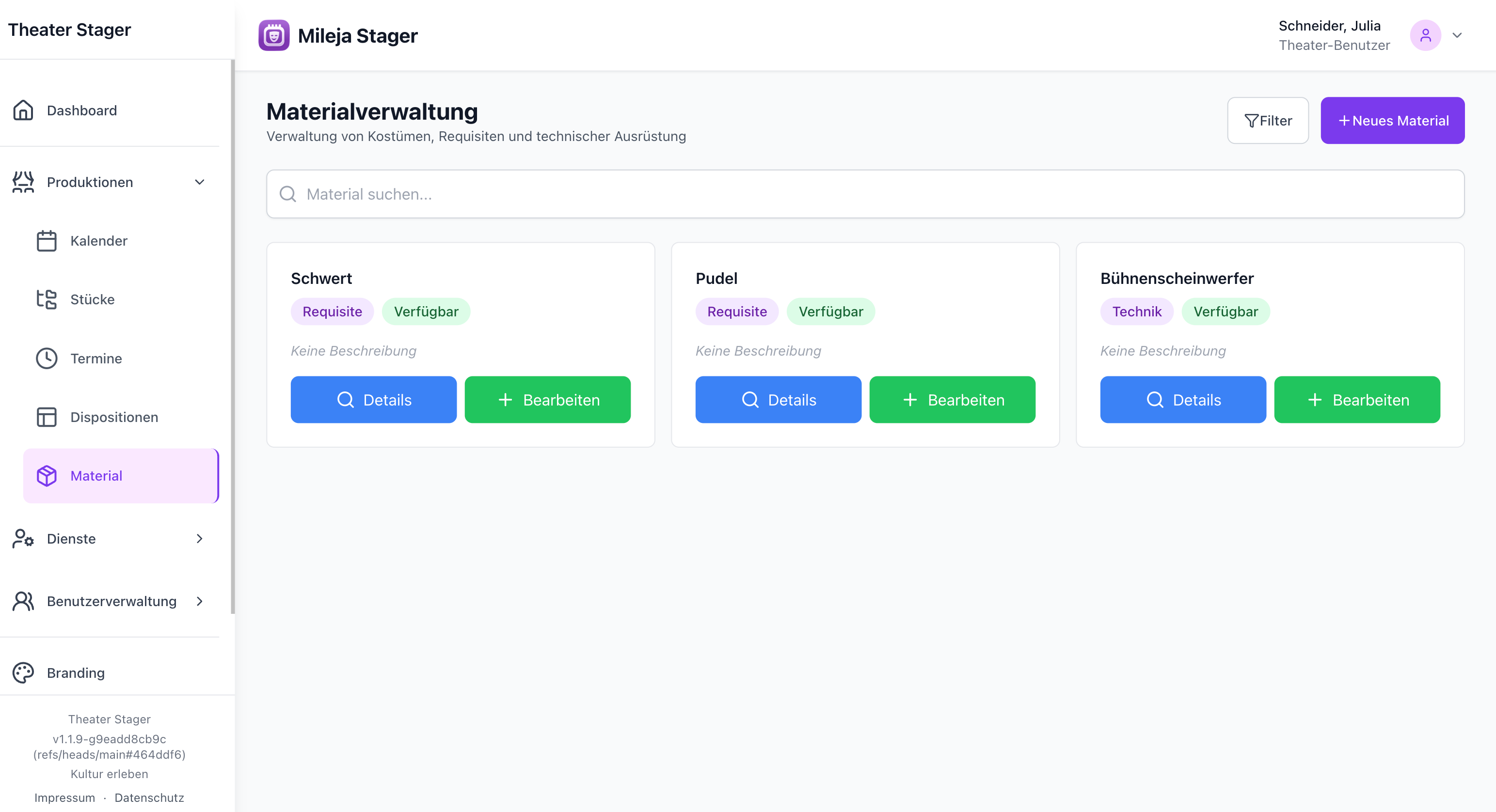Click the Mileja Stager logo icon

coord(273,35)
